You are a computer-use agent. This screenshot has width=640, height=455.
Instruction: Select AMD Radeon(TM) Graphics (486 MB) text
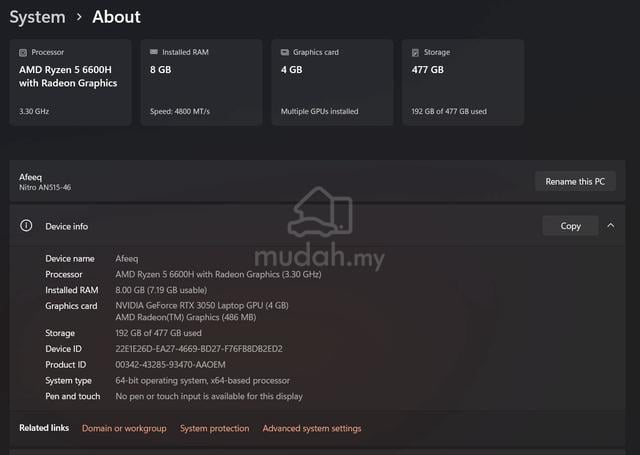tap(186, 317)
